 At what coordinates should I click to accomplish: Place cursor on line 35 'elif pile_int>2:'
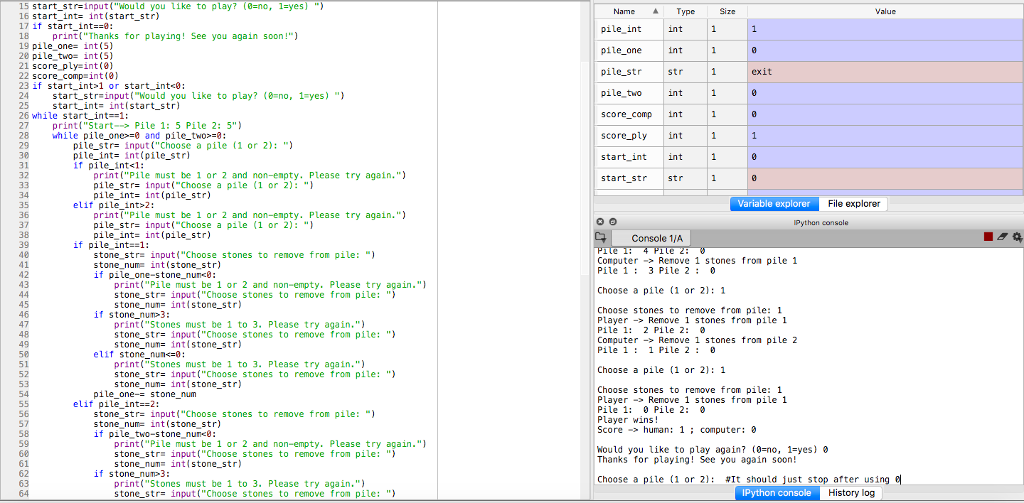coord(112,205)
